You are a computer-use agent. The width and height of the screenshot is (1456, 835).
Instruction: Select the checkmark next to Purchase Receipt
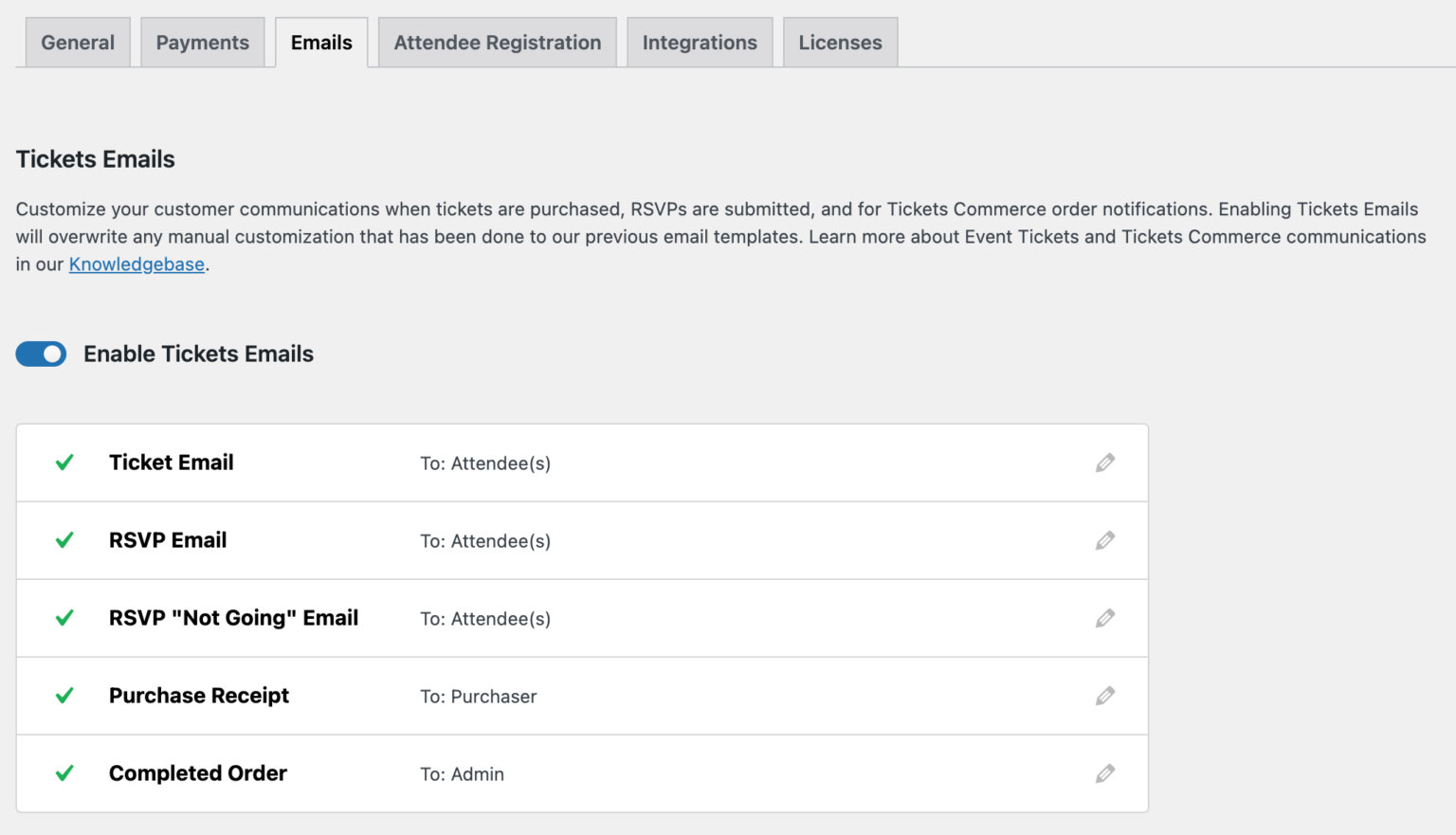click(64, 696)
